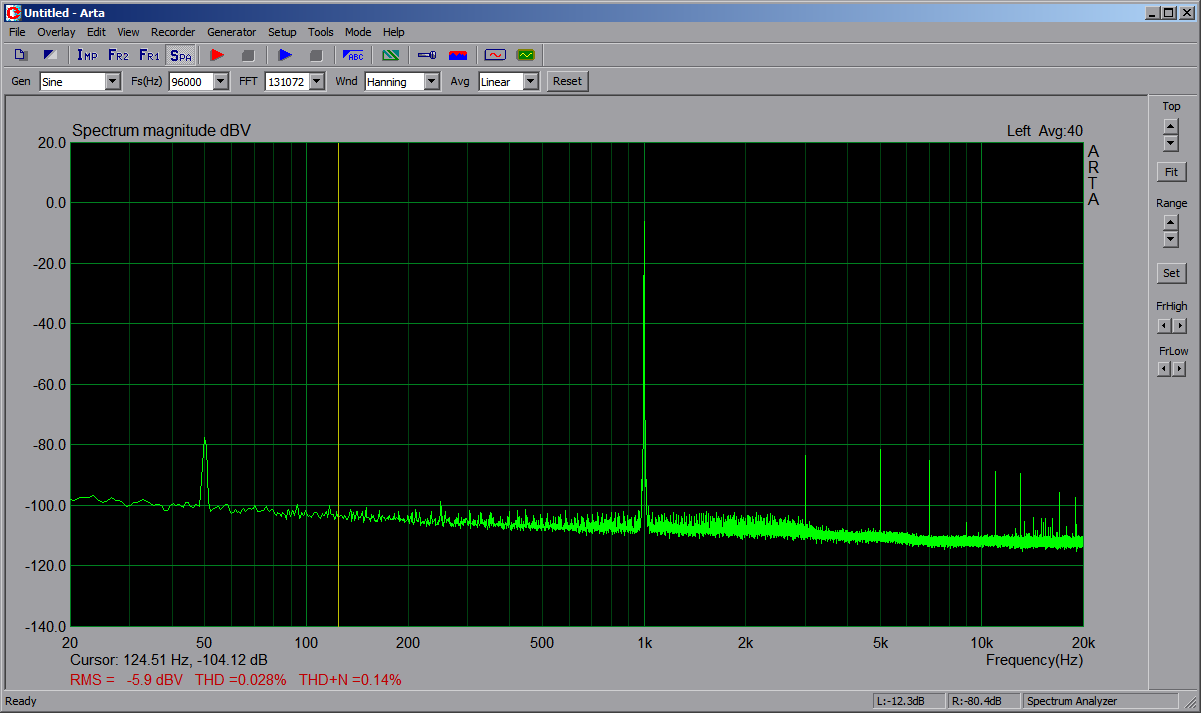Image resolution: width=1201 pixels, height=713 pixels.
Task: Click the green waveform icon
Action: point(525,55)
